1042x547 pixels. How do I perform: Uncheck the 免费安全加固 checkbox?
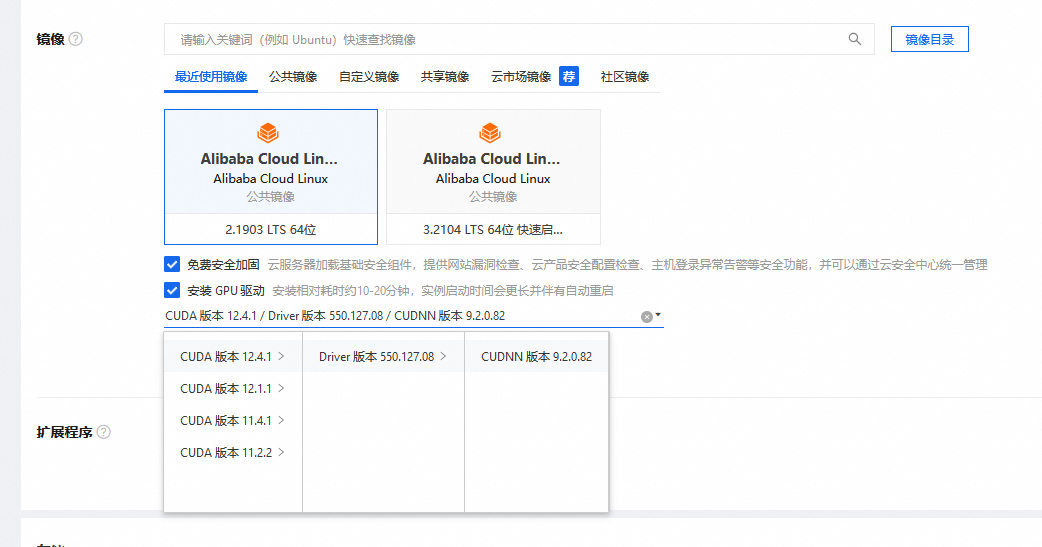click(x=172, y=265)
